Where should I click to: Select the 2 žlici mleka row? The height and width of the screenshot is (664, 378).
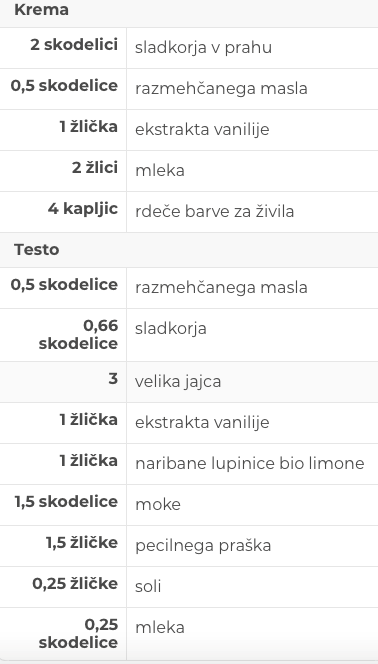pos(189,171)
